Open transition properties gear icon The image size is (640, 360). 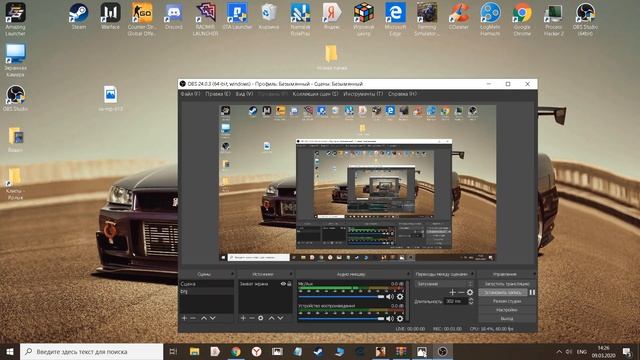pos(470,292)
